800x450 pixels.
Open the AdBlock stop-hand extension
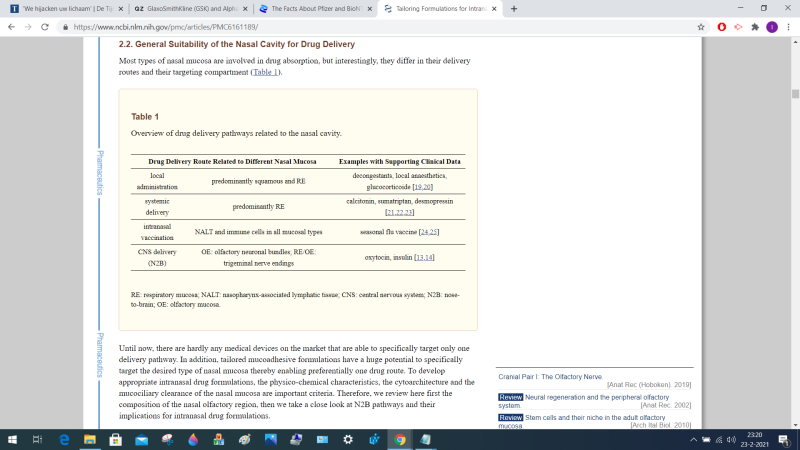[x=721, y=27]
